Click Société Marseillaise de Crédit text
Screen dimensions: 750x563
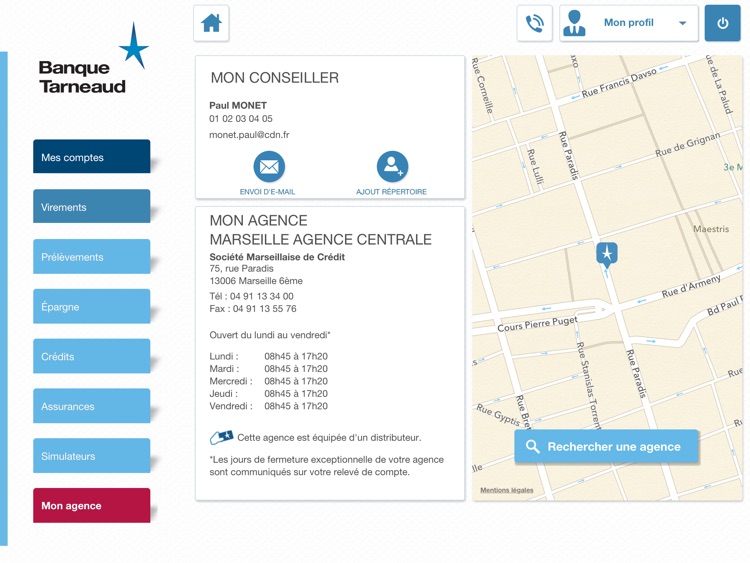click(277, 257)
